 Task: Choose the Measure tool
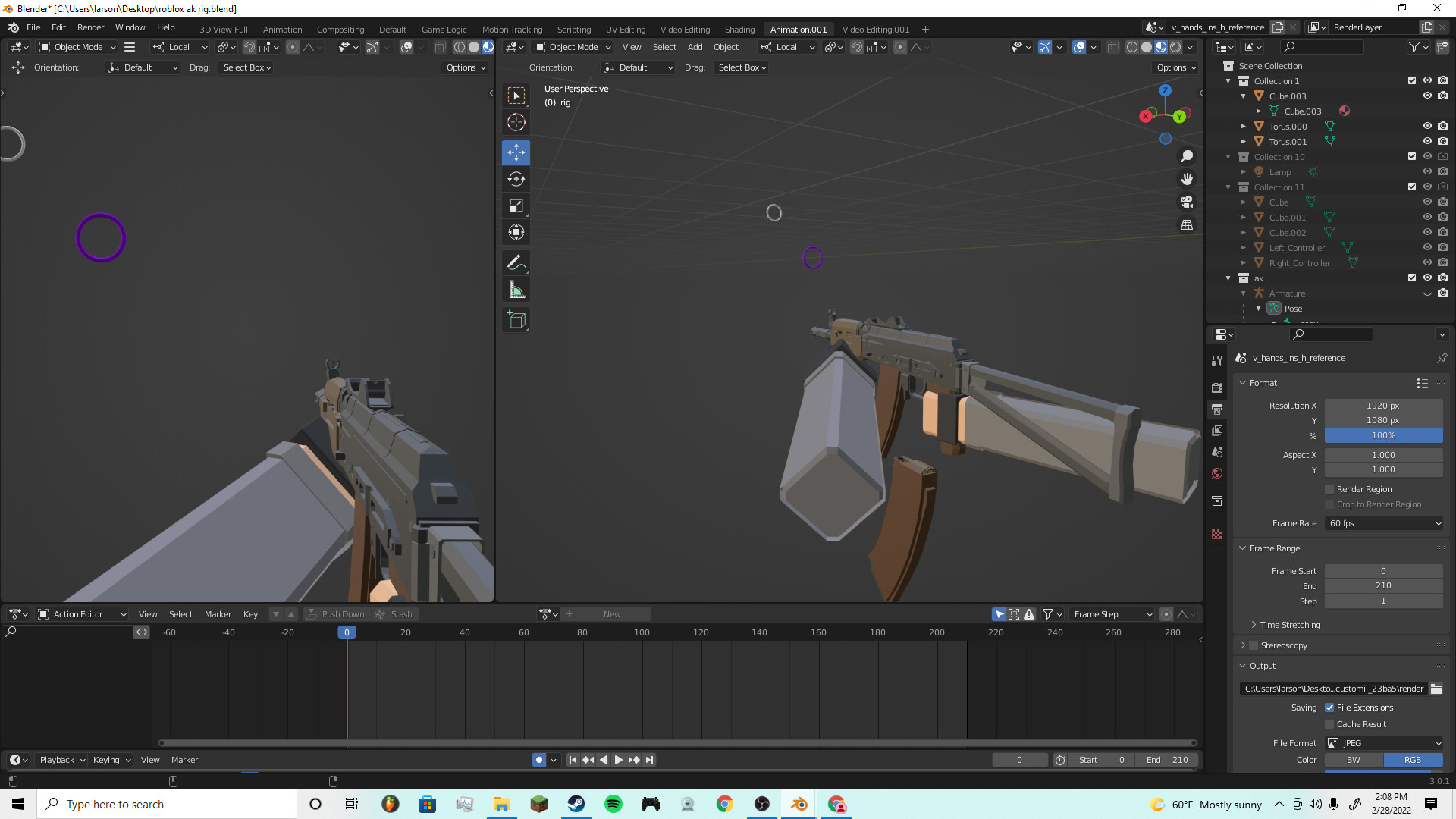(x=516, y=289)
